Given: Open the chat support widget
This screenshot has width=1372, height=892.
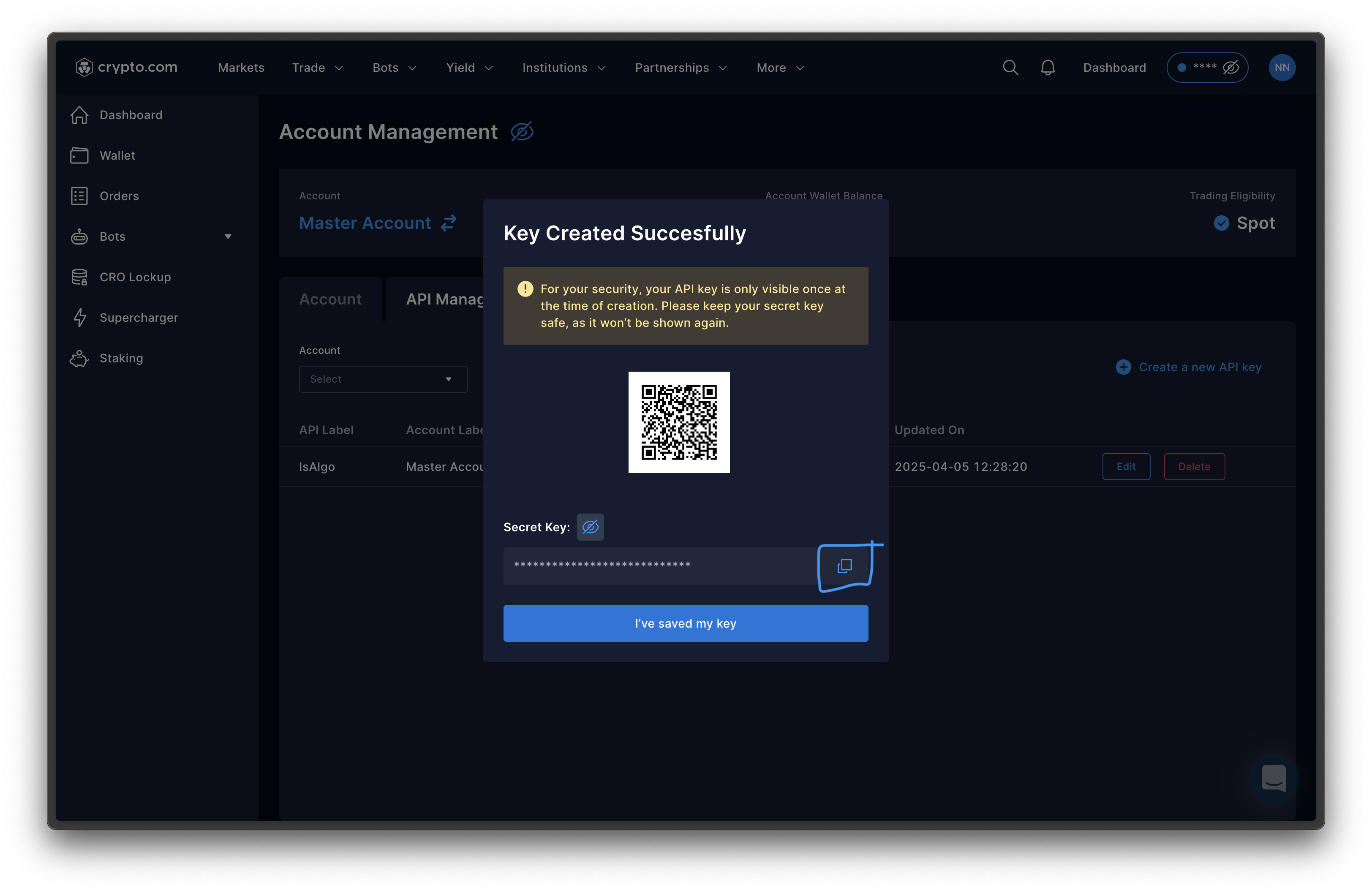Looking at the screenshot, I should pos(1274,778).
